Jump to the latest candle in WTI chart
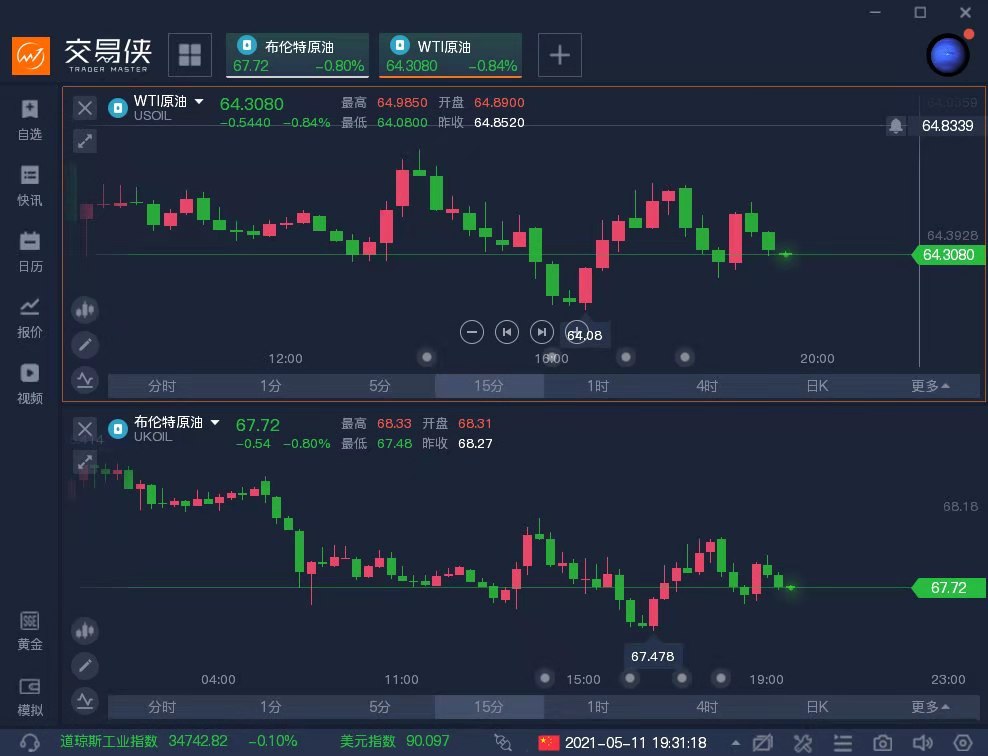The height and width of the screenshot is (756, 988). (x=542, y=332)
